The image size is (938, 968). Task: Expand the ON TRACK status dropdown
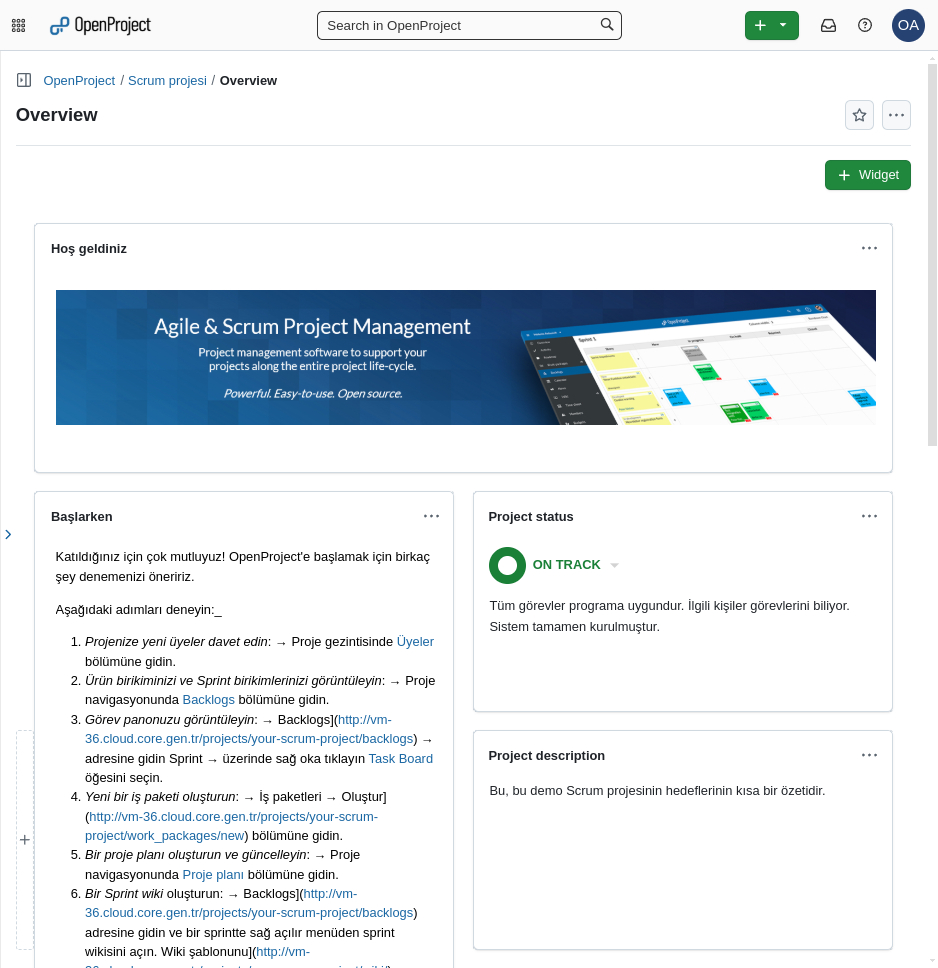614,565
